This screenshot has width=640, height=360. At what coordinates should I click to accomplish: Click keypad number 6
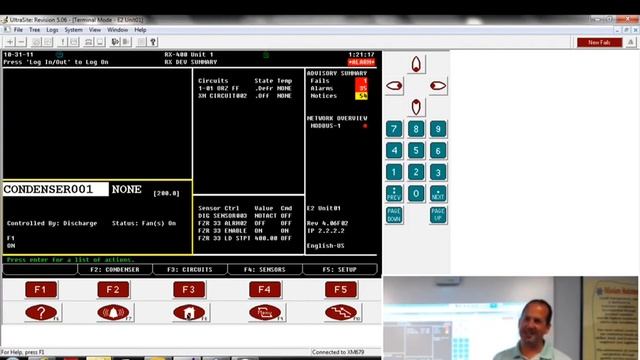(438, 151)
